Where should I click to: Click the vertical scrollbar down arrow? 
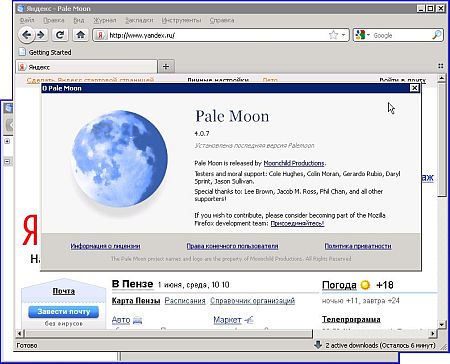tap(442, 324)
